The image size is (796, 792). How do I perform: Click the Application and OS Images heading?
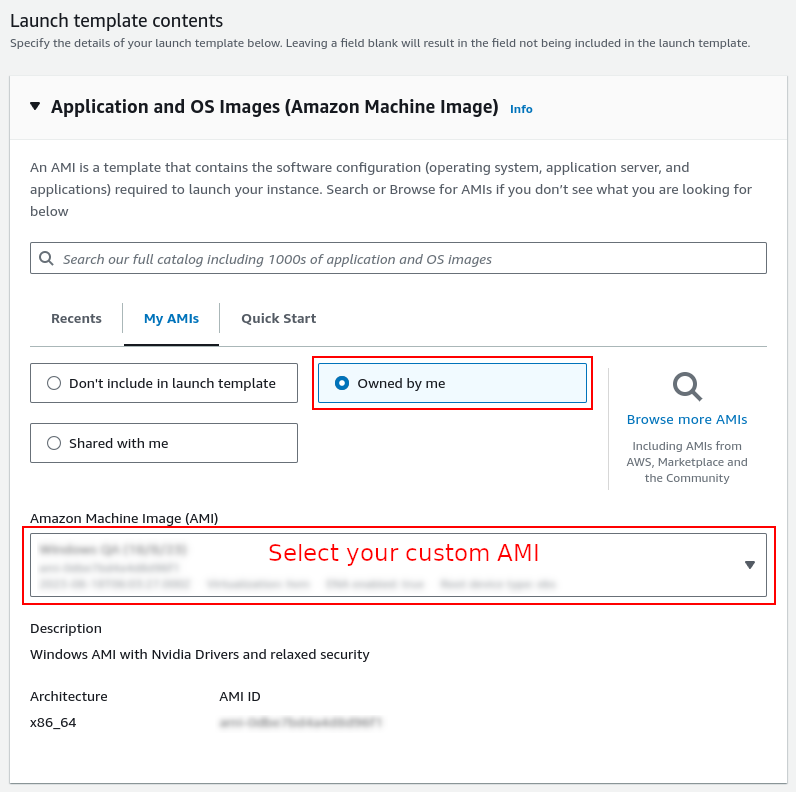[x=275, y=107]
